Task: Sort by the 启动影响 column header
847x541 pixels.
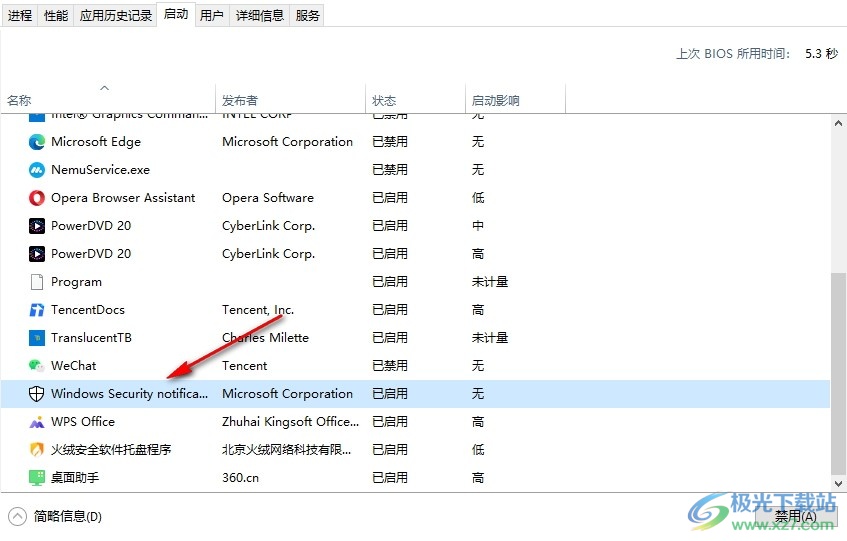Action: click(515, 99)
